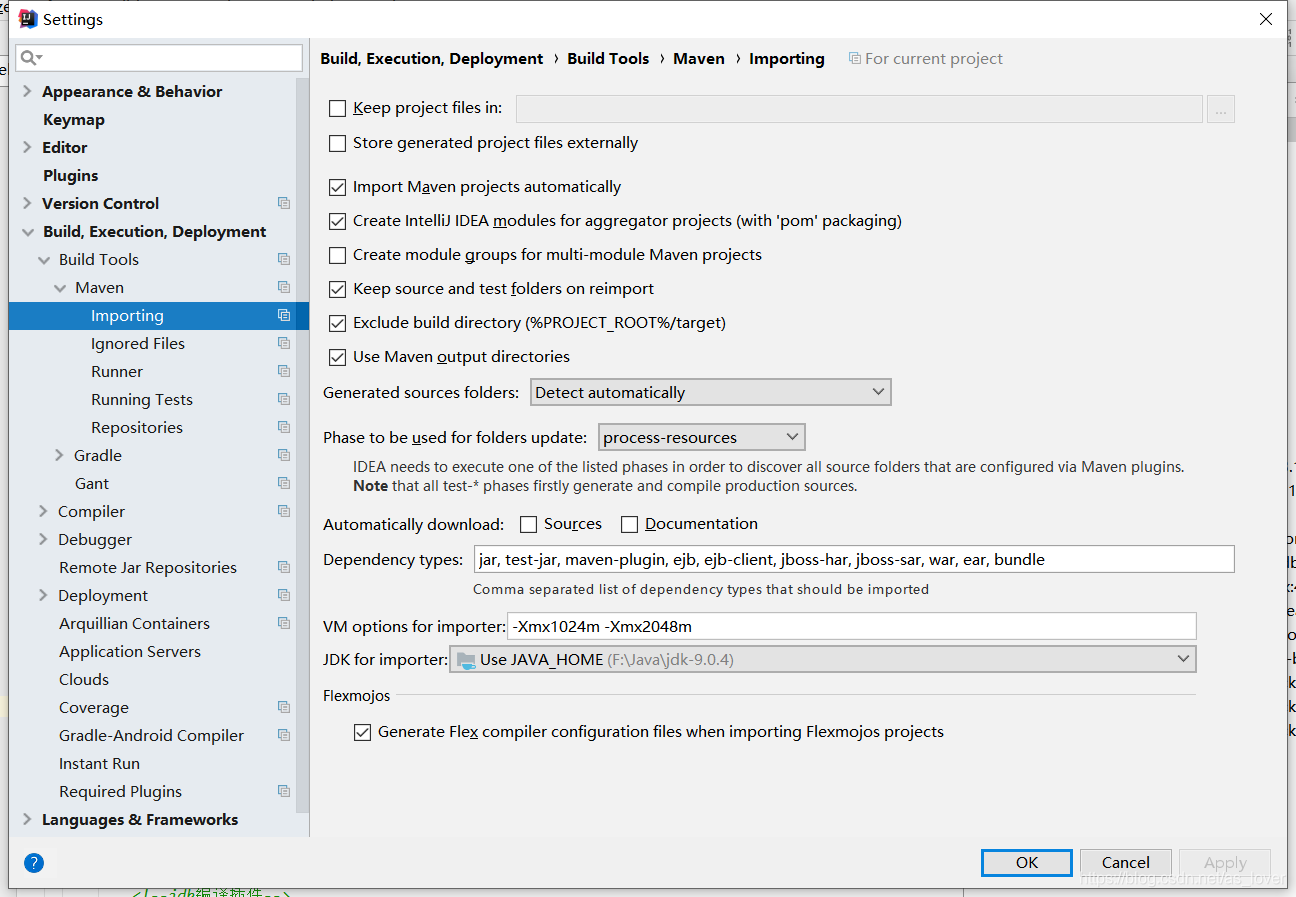Image resolution: width=1296 pixels, height=897 pixels.
Task: Collapse the Build, Execution, Deployment section
Action: [x=27, y=231]
